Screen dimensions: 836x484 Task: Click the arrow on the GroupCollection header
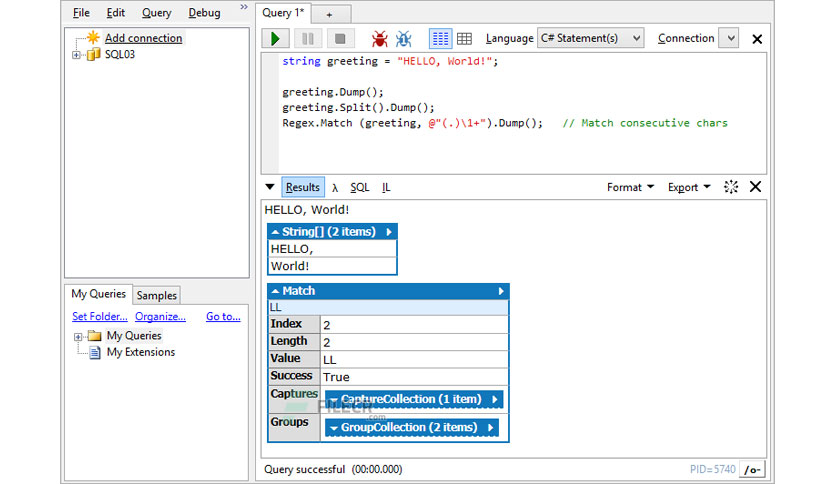(x=491, y=427)
